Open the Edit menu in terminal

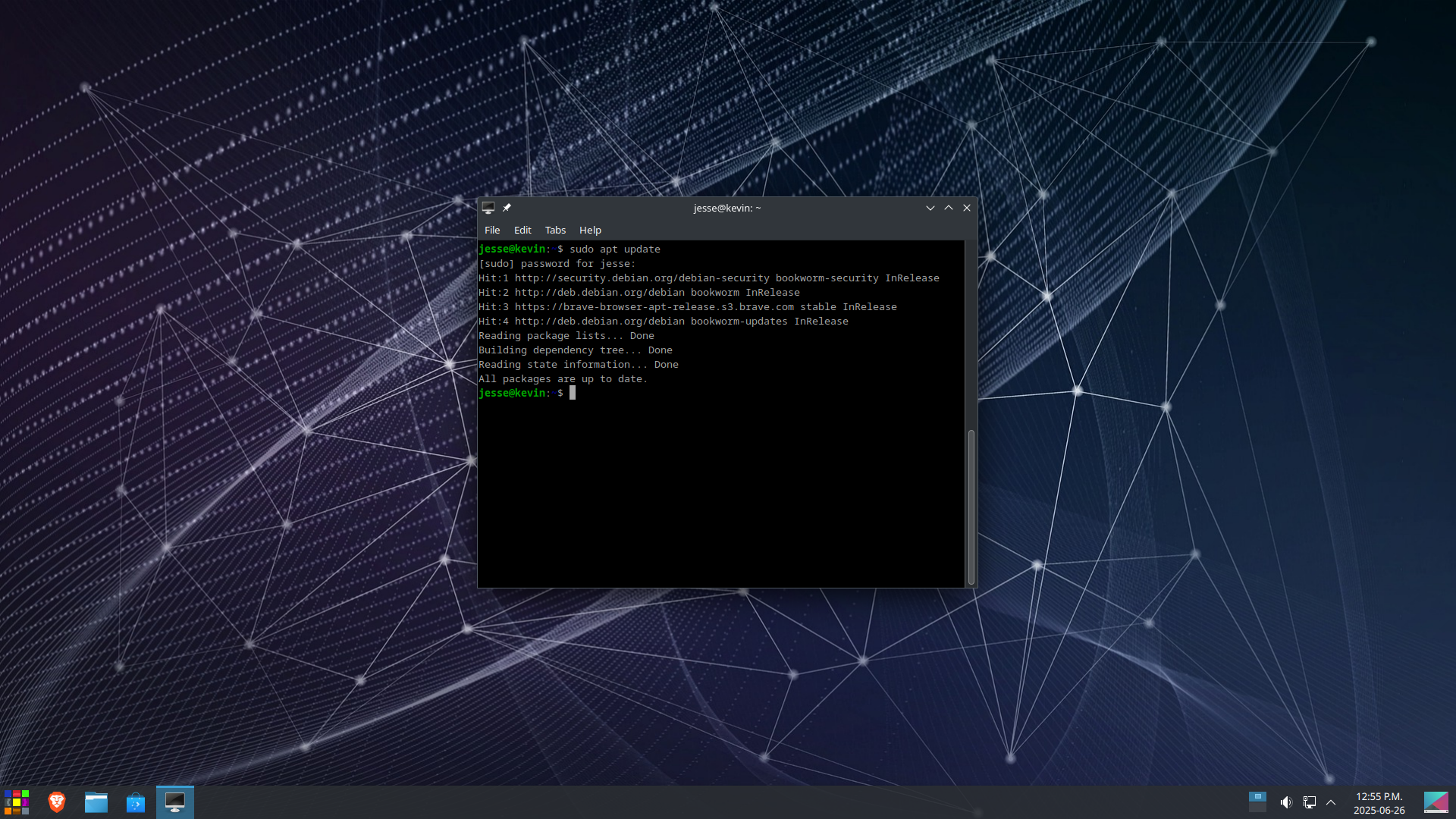coord(522,230)
